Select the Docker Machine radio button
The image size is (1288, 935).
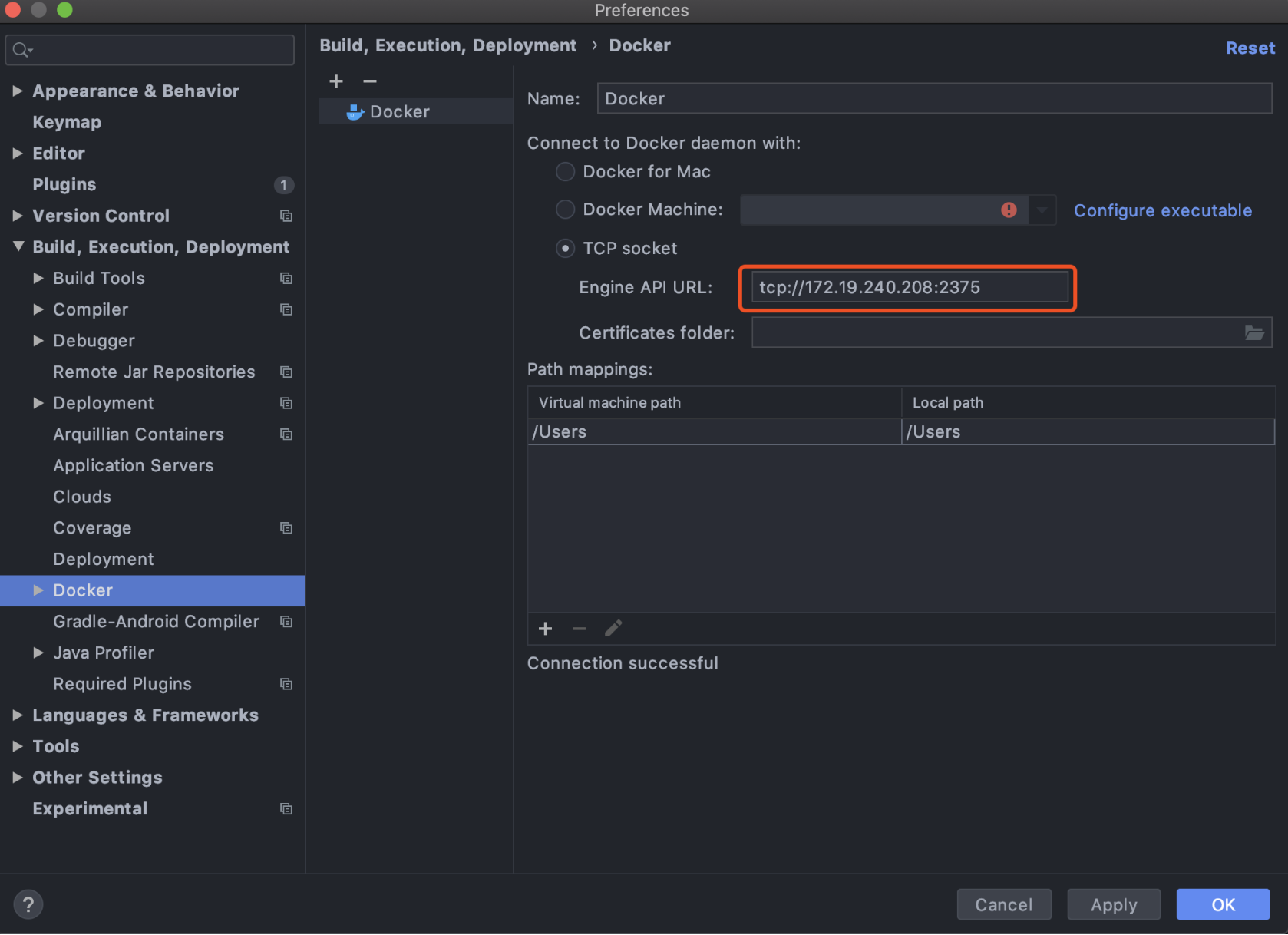[565, 209]
